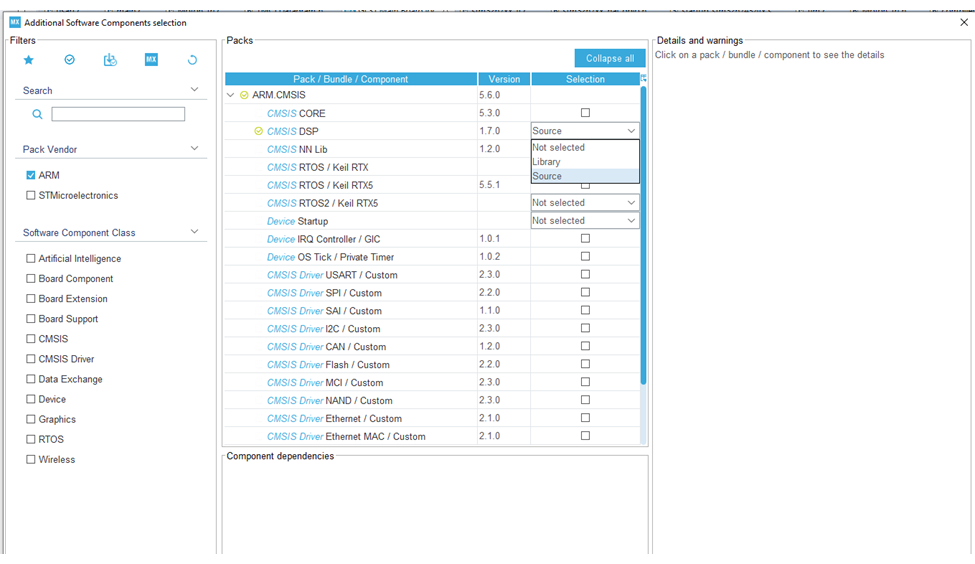975x564 pixels.
Task: Click the MX application icon in title bar
Action: (x=15, y=22)
